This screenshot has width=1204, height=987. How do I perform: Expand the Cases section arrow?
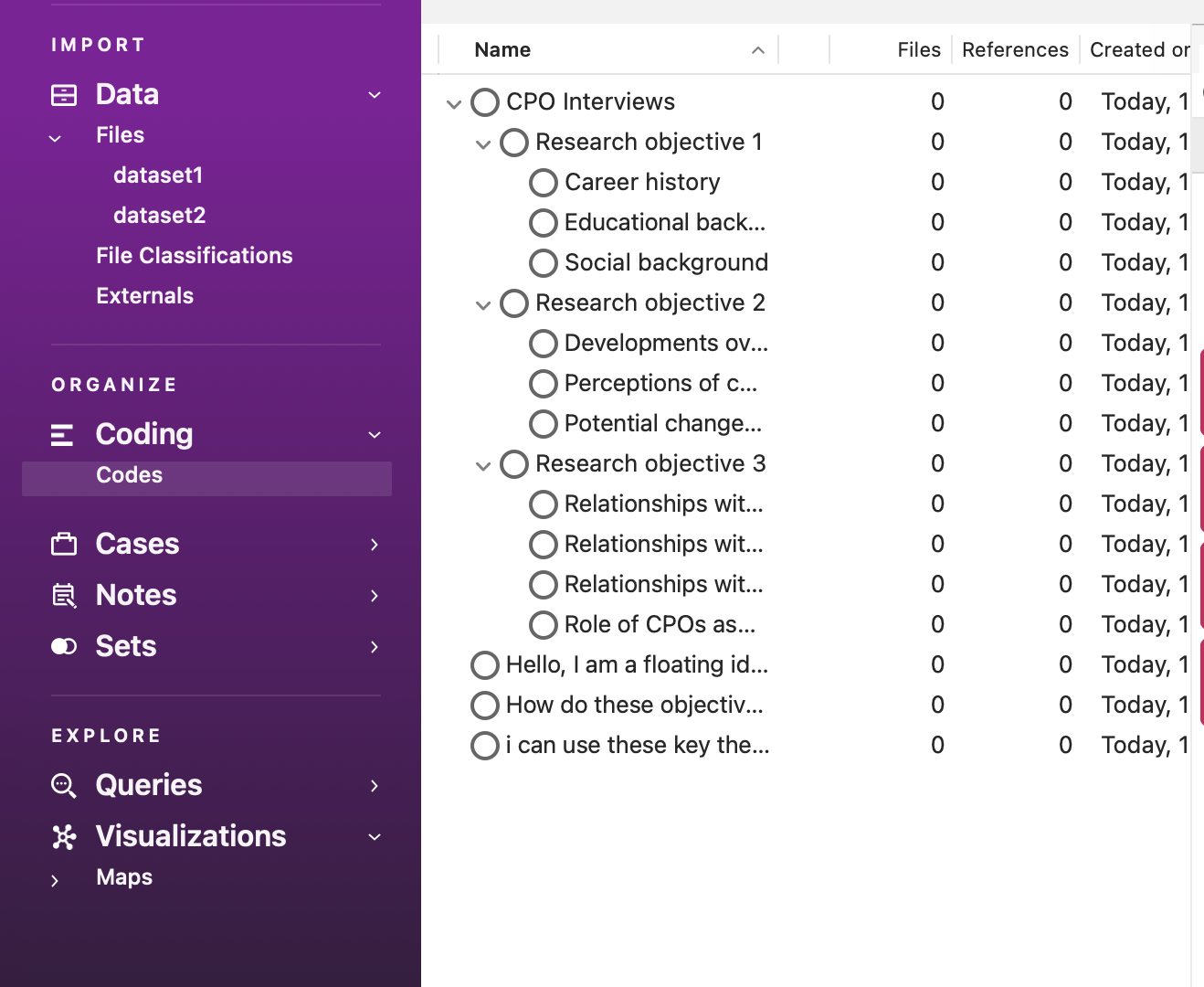tap(375, 545)
